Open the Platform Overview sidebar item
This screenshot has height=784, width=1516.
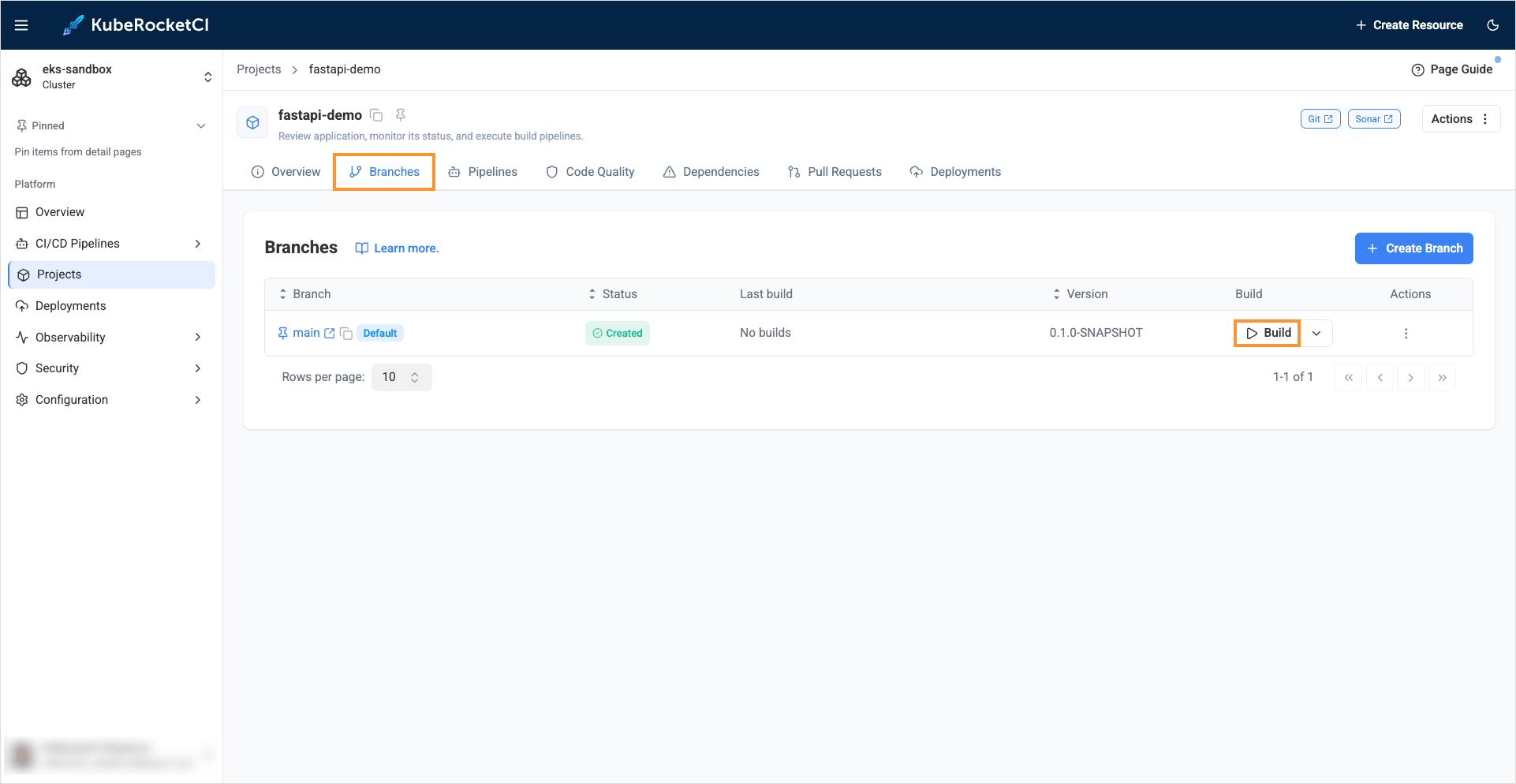pos(111,212)
